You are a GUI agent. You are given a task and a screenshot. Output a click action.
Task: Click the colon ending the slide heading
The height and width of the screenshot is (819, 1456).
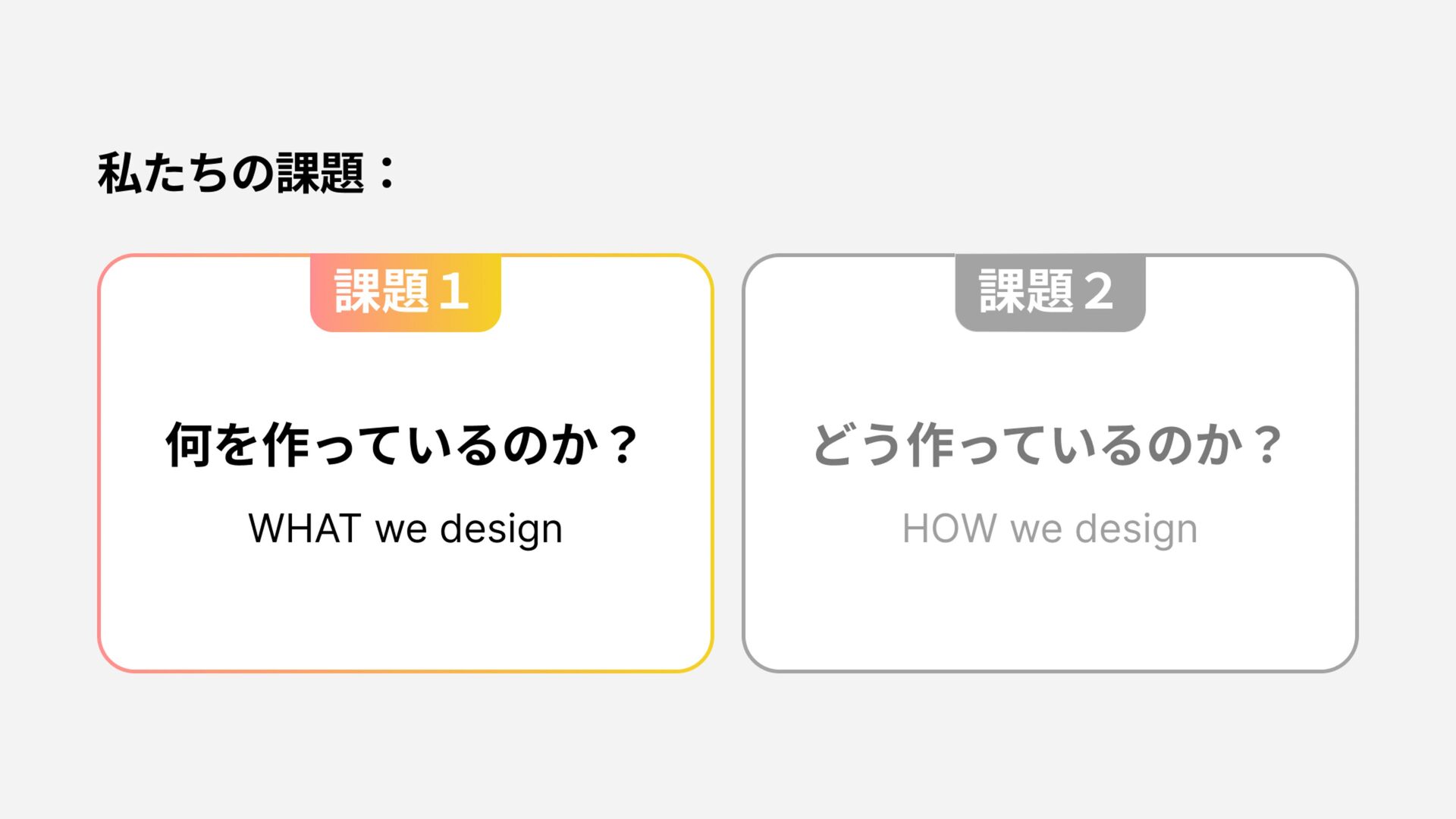point(387,173)
